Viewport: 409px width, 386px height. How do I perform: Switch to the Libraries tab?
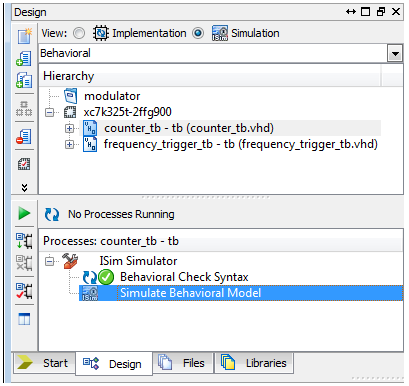coord(254,363)
